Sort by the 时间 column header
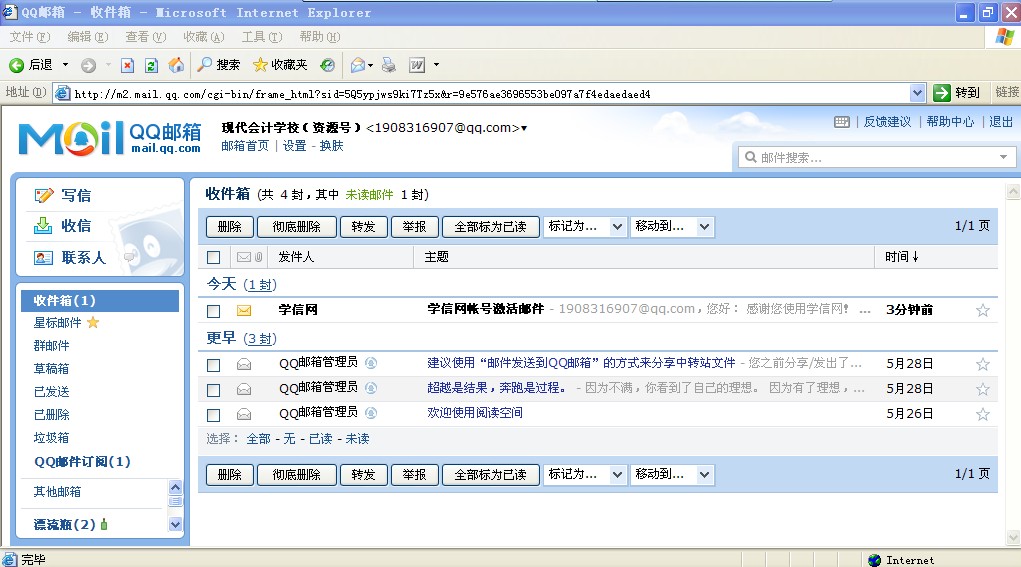Image resolution: width=1021 pixels, height=567 pixels. [x=902, y=257]
